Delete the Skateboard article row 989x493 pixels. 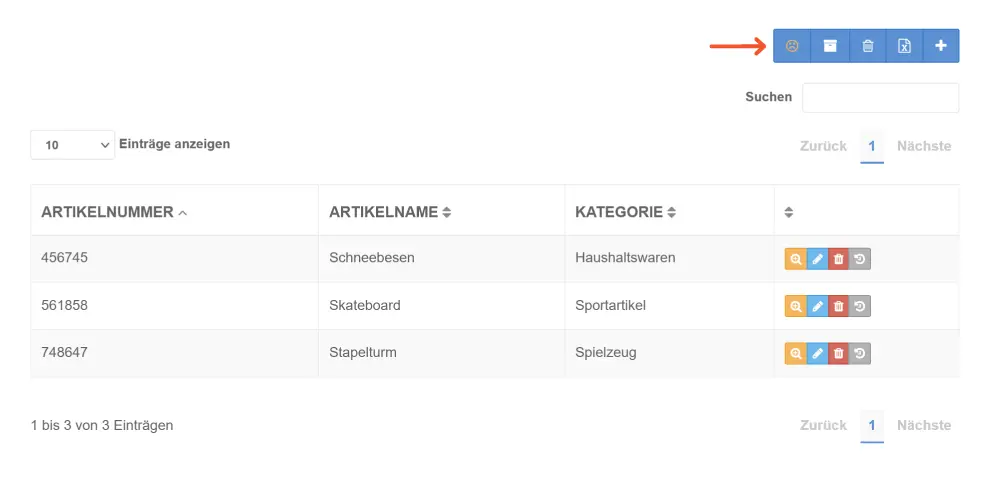click(x=838, y=306)
